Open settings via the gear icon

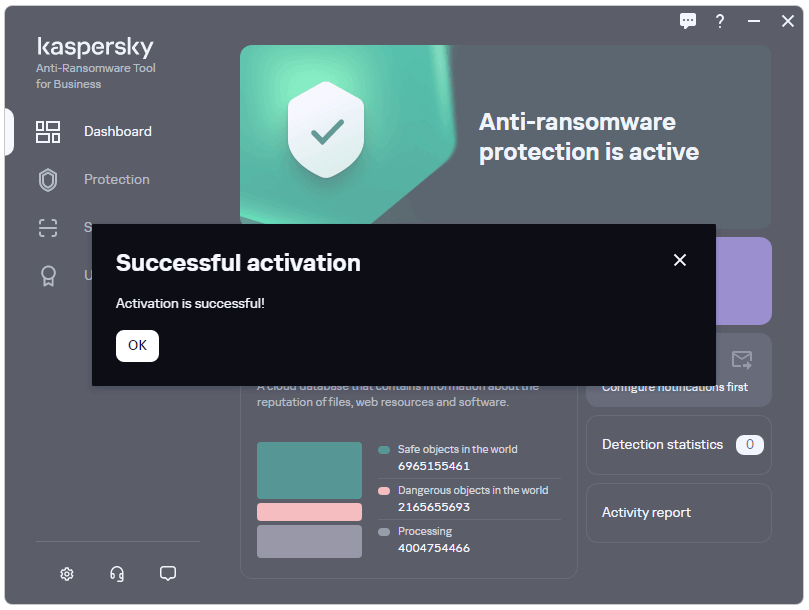[x=67, y=574]
